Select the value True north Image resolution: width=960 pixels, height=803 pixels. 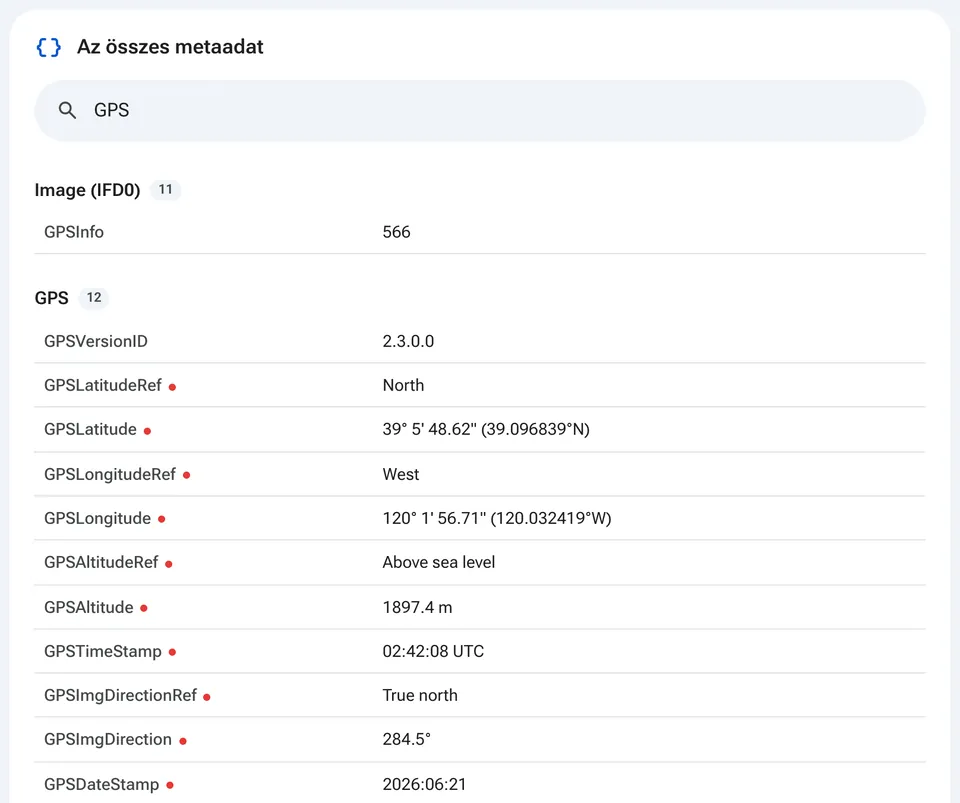point(420,696)
